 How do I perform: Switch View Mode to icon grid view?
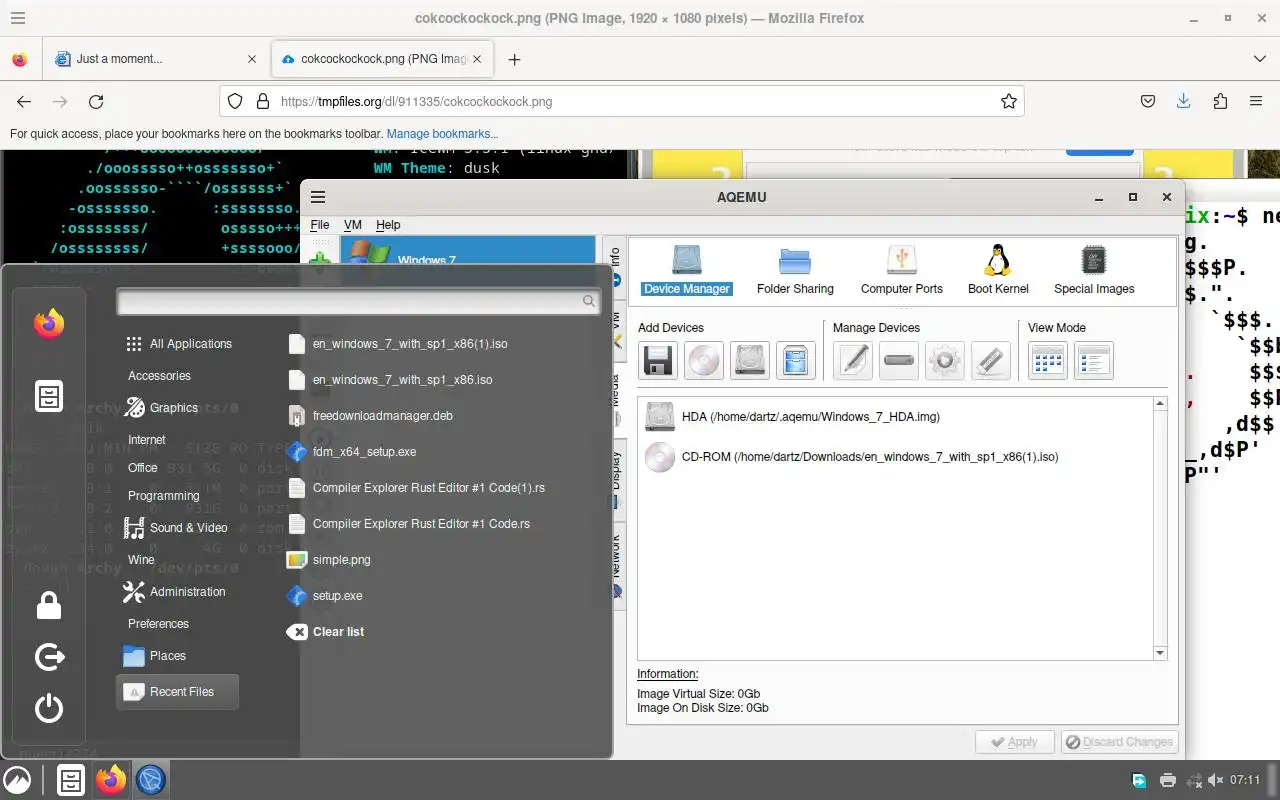pos(1048,361)
